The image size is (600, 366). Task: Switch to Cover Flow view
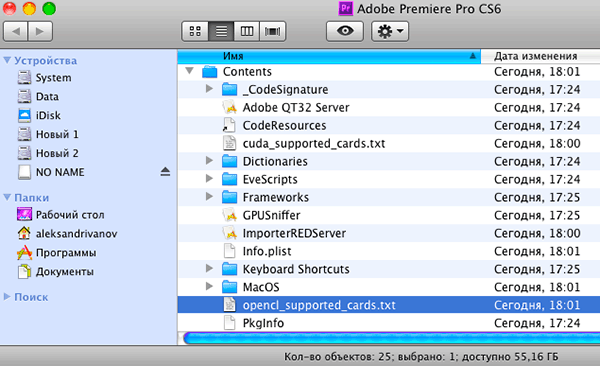coord(272,31)
